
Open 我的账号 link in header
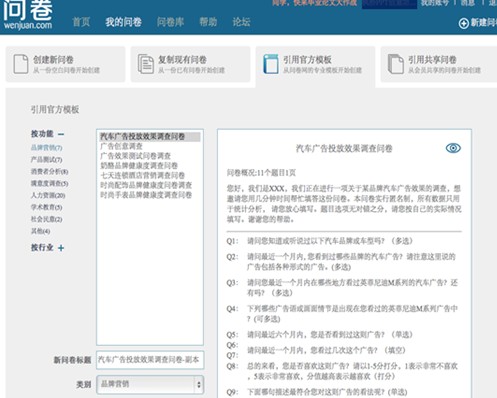435,3
